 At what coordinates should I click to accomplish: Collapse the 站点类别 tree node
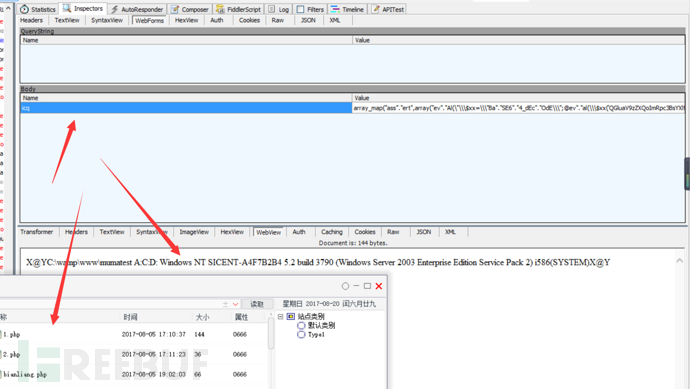(x=280, y=316)
